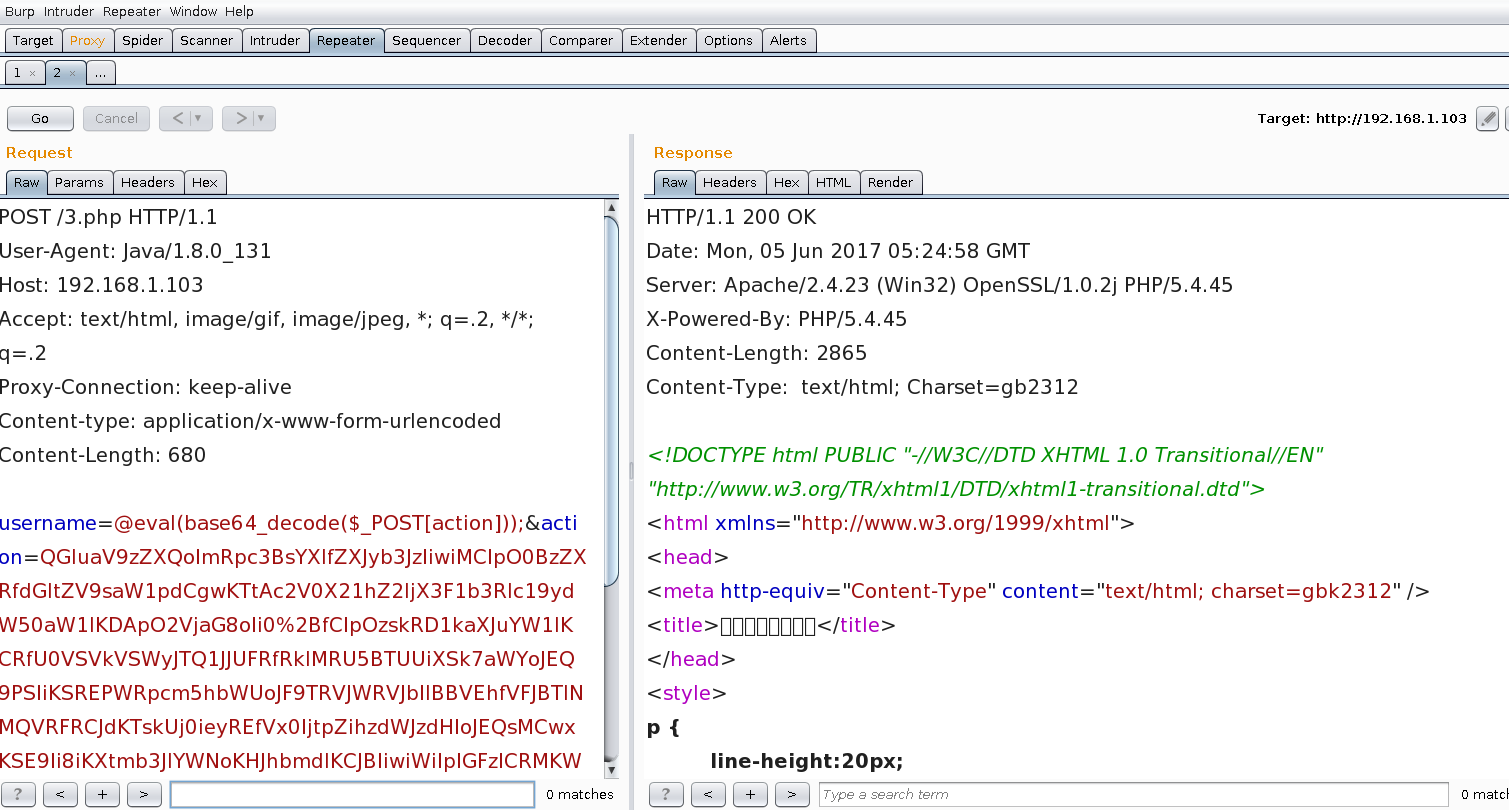Image resolution: width=1509 pixels, height=810 pixels.
Task: Select the Response Raw tab
Action: pyautogui.click(x=675, y=182)
